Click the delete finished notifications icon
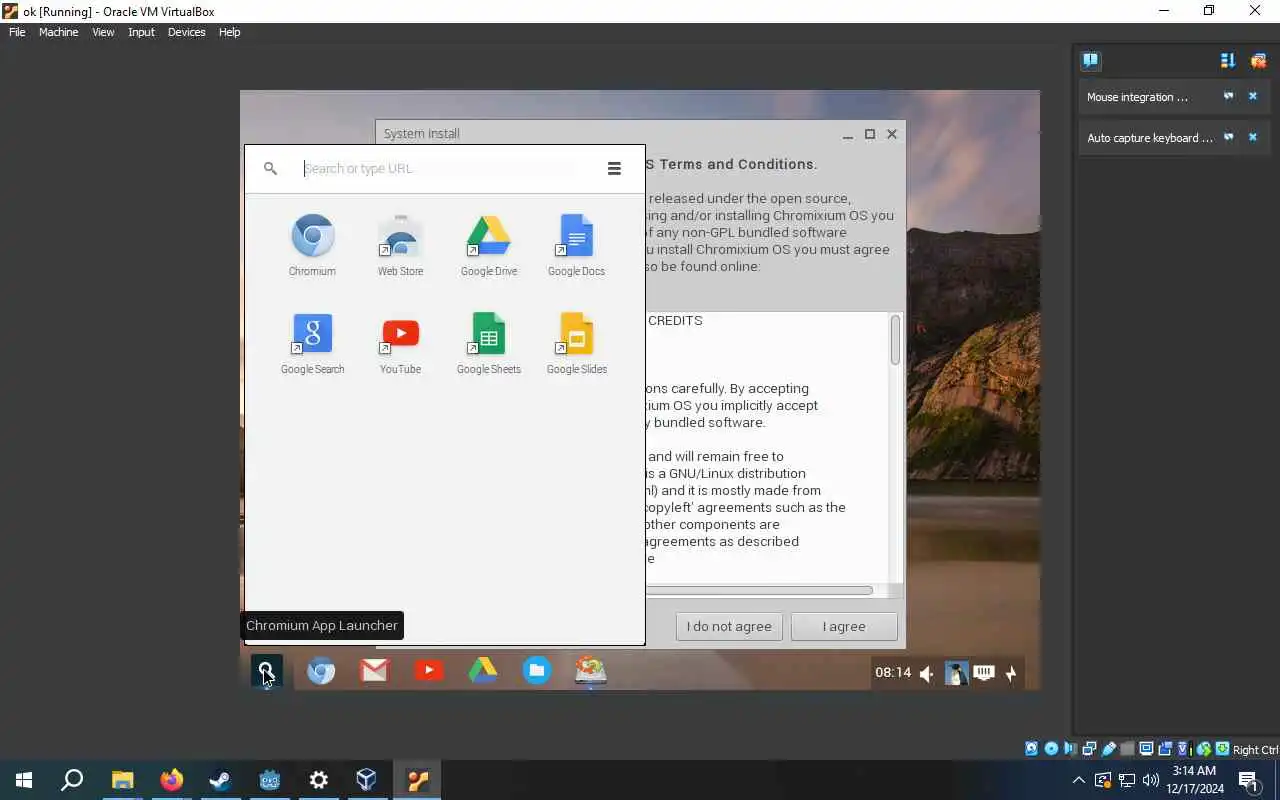1280x800 pixels. click(1258, 61)
